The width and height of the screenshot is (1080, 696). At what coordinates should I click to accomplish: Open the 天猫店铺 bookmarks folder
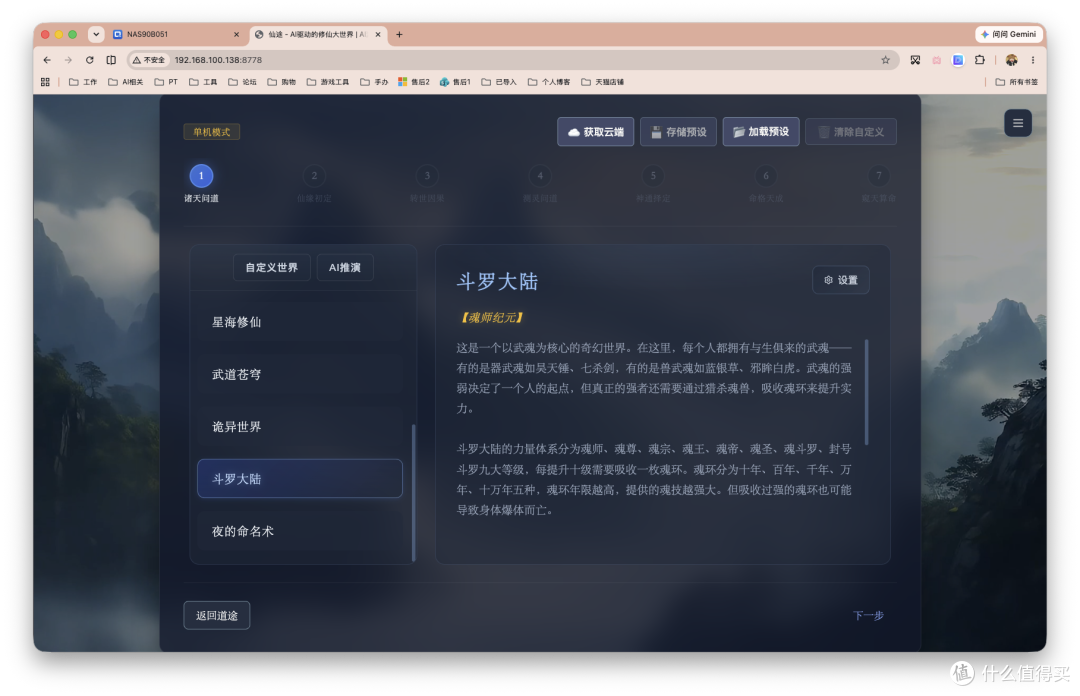tap(603, 82)
